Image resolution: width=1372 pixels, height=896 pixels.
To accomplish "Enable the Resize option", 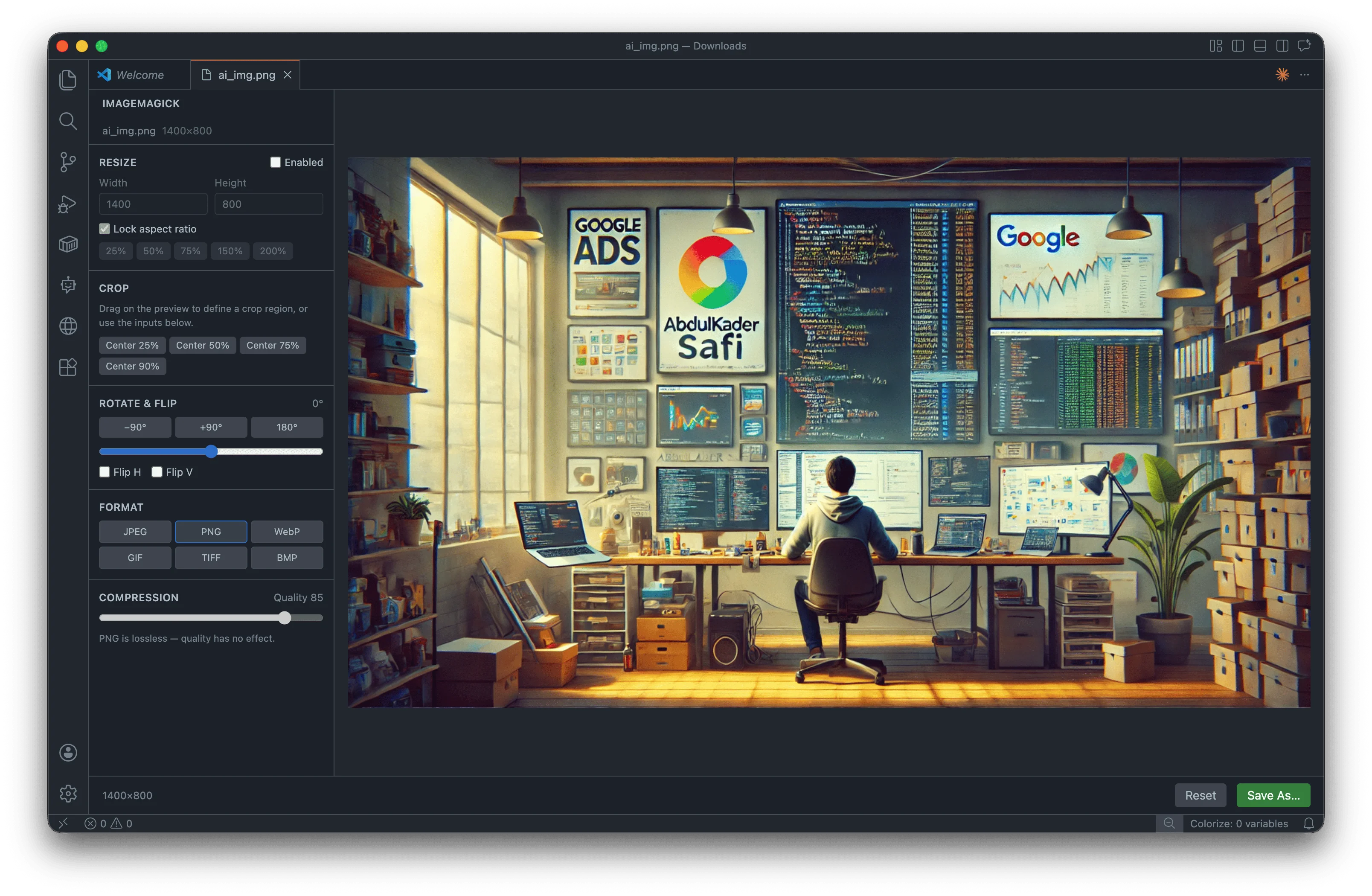I will (x=276, y=162).
